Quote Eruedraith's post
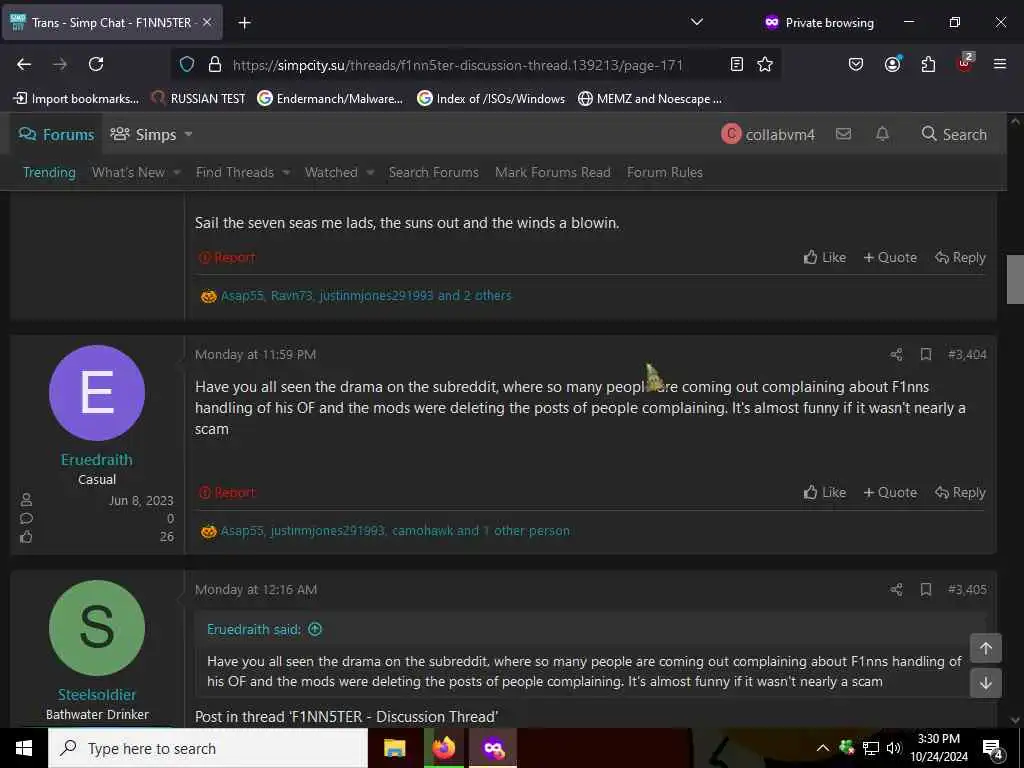1024x768 pixels. click(890, 492)
